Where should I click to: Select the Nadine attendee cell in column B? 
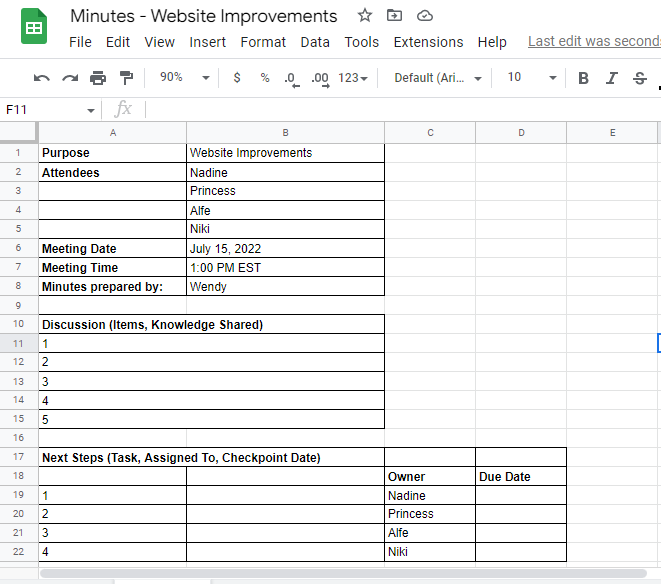pos(285,172)
